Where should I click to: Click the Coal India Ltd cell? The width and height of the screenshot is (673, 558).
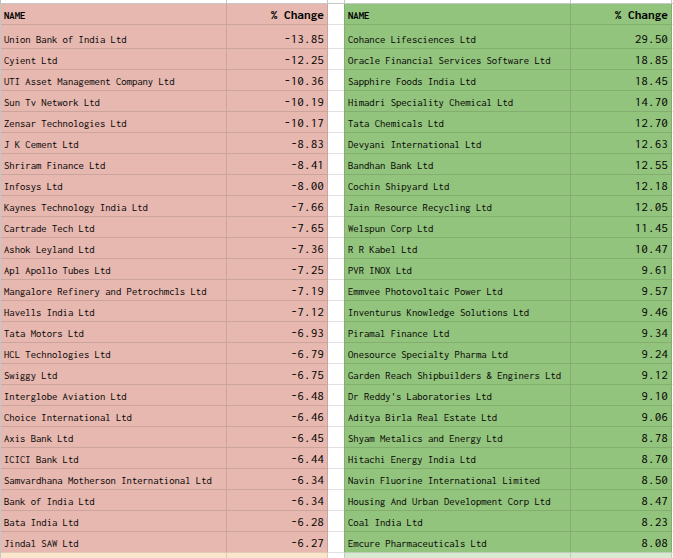tap(457, 523)
